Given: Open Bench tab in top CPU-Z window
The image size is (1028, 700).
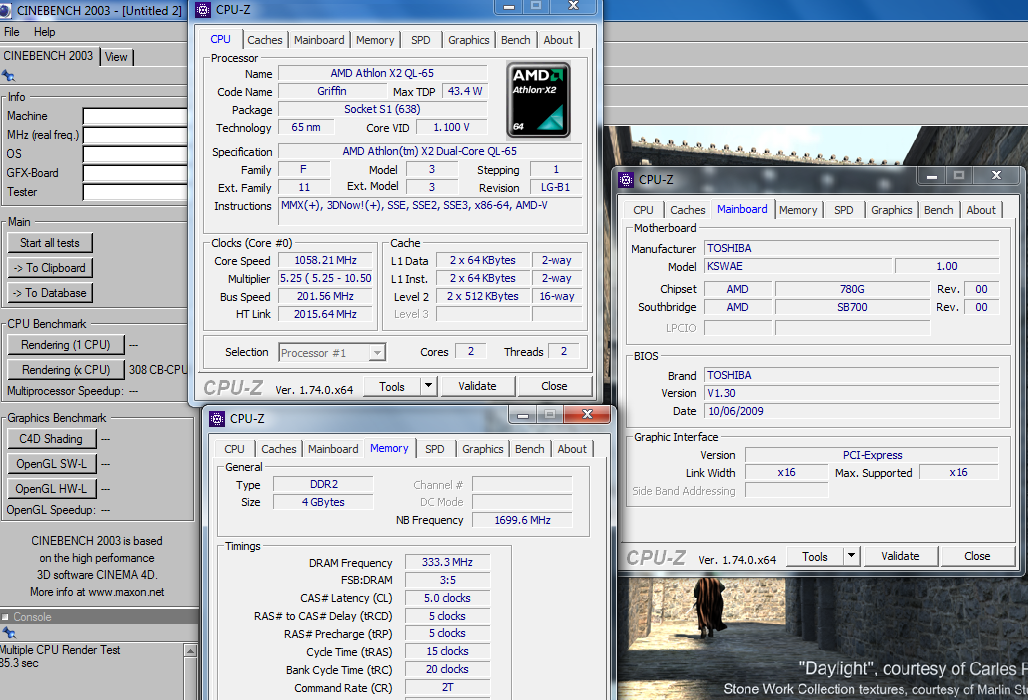Looking at the screenshot, I should click(x=515, y=40).
